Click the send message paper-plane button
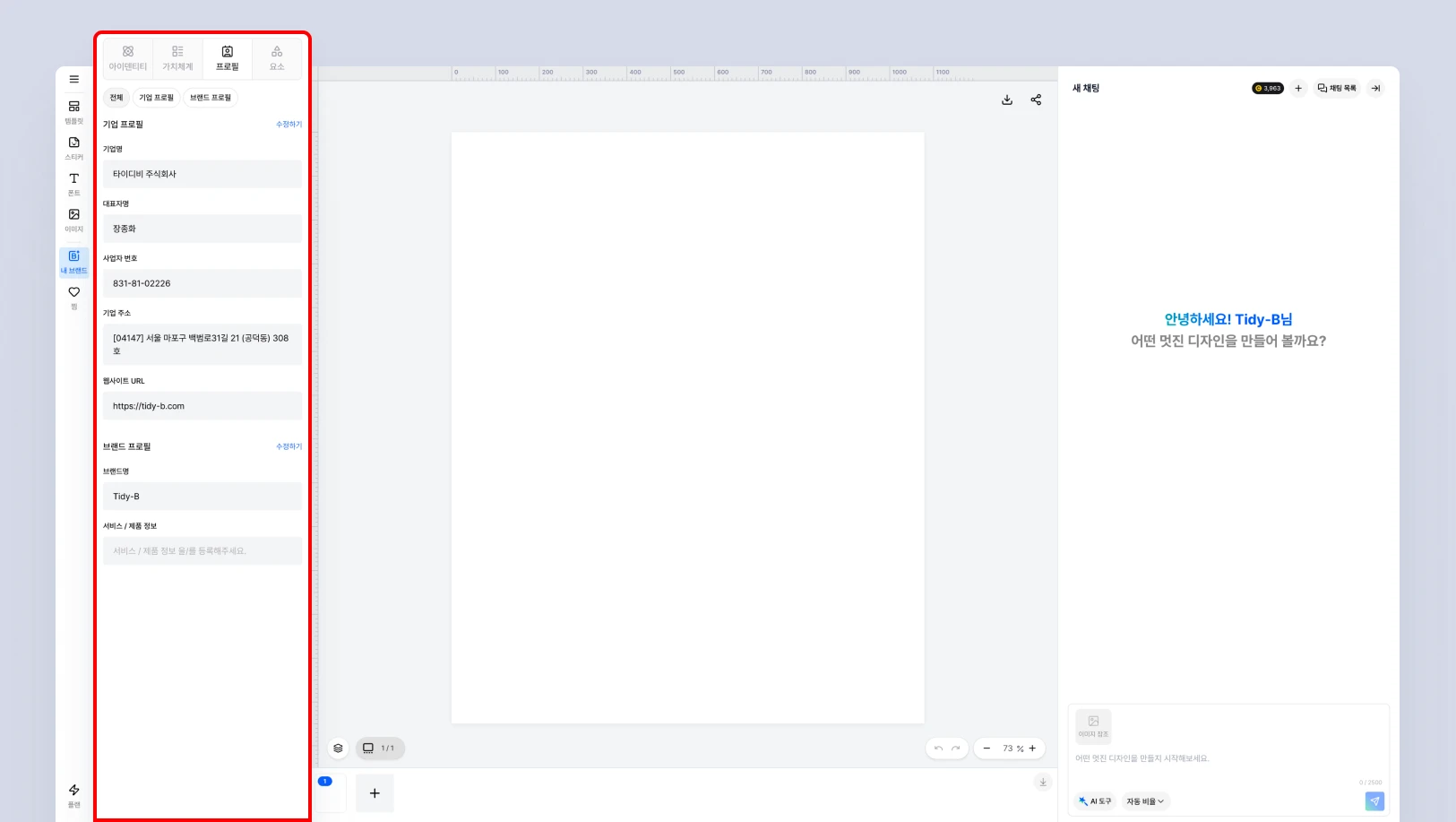The width and height of the screenshot is (1456, 822). tap(1374, 801)
